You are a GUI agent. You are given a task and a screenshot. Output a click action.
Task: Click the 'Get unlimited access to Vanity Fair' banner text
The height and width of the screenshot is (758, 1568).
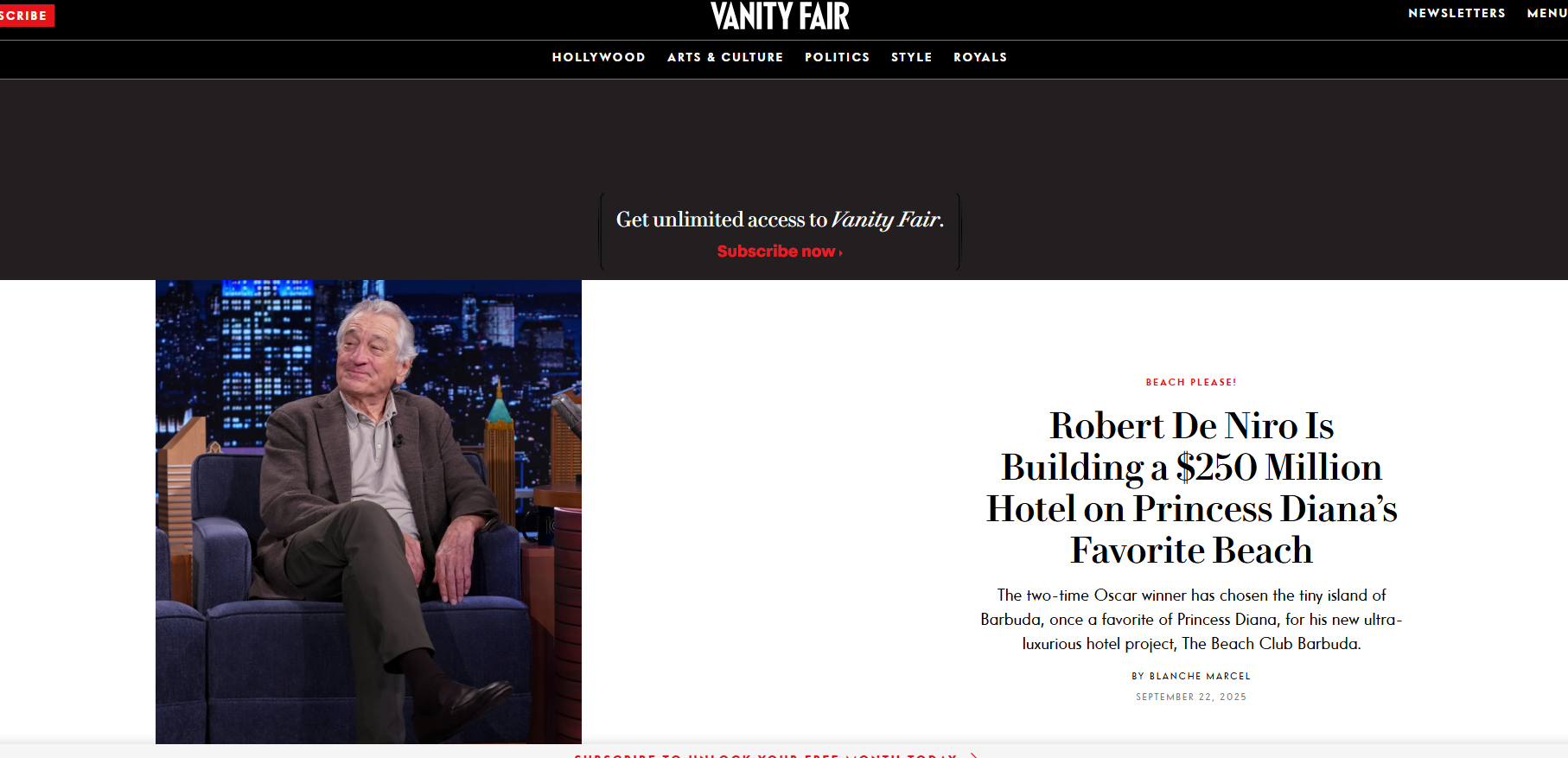point(779,220)
